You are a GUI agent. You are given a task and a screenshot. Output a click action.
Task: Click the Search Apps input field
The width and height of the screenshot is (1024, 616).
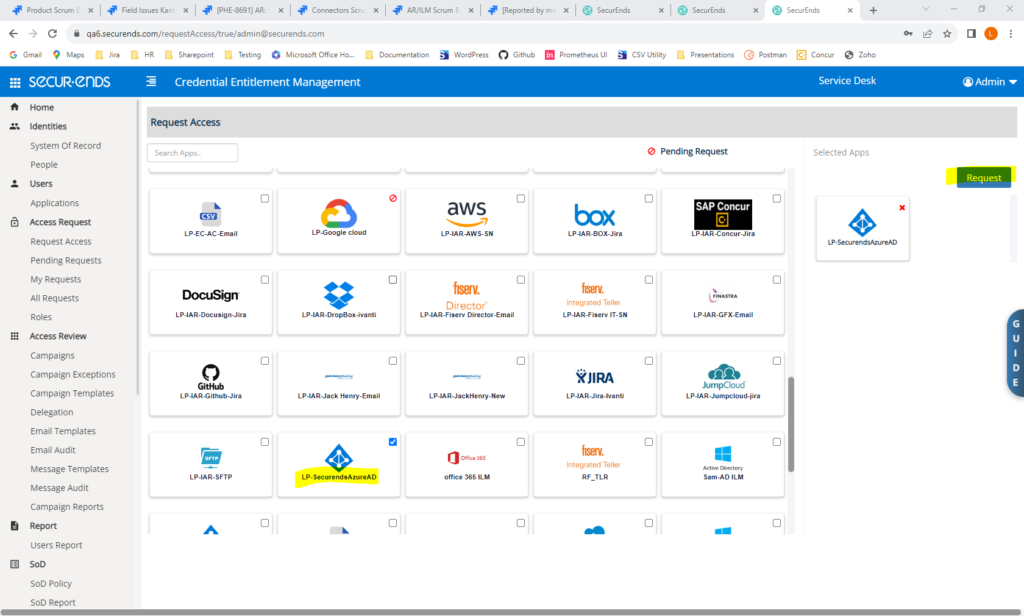tap(193, 153)
